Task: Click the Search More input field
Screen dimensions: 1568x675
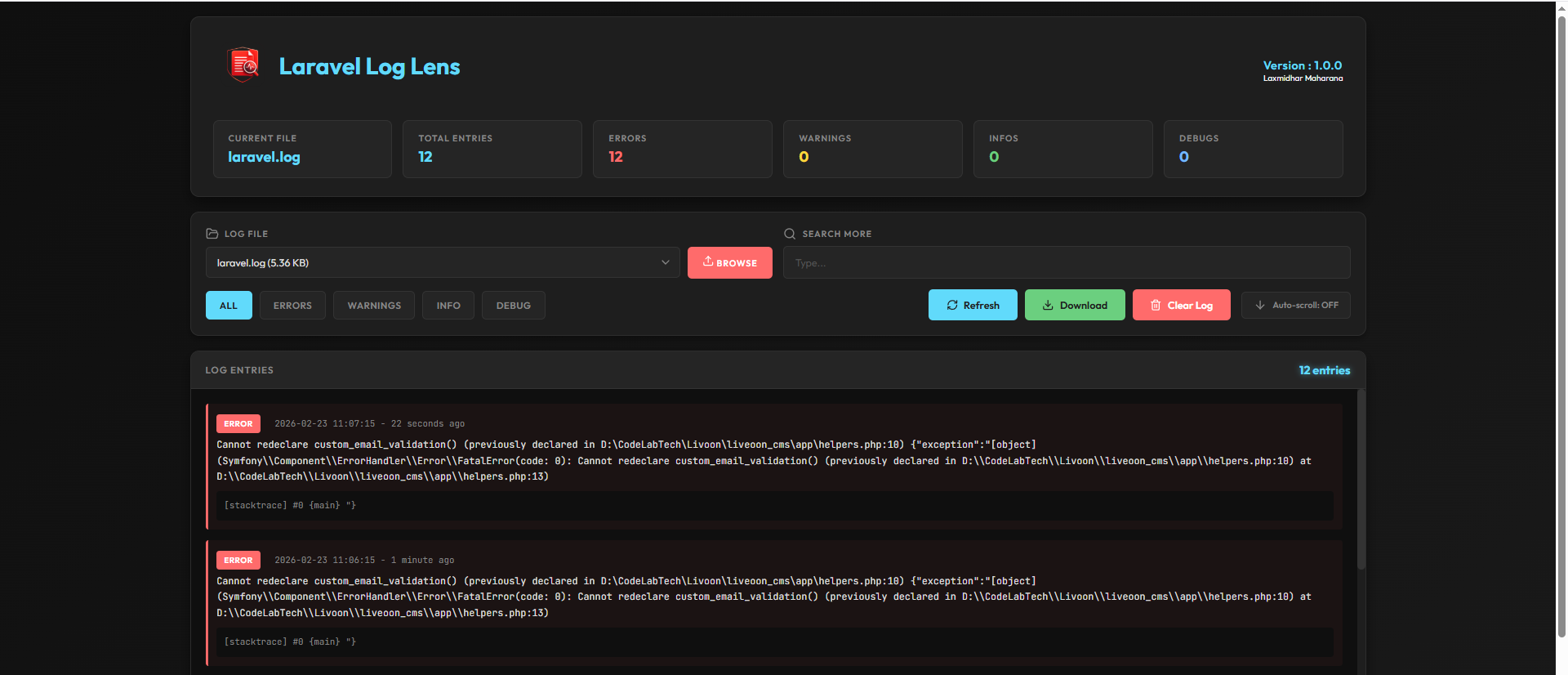Action: pos(1066,262)
